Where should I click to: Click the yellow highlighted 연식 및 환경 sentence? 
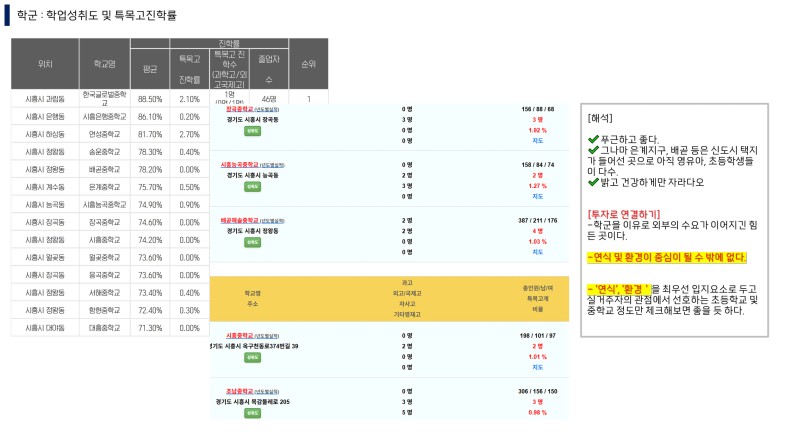[x=666, y=257]
